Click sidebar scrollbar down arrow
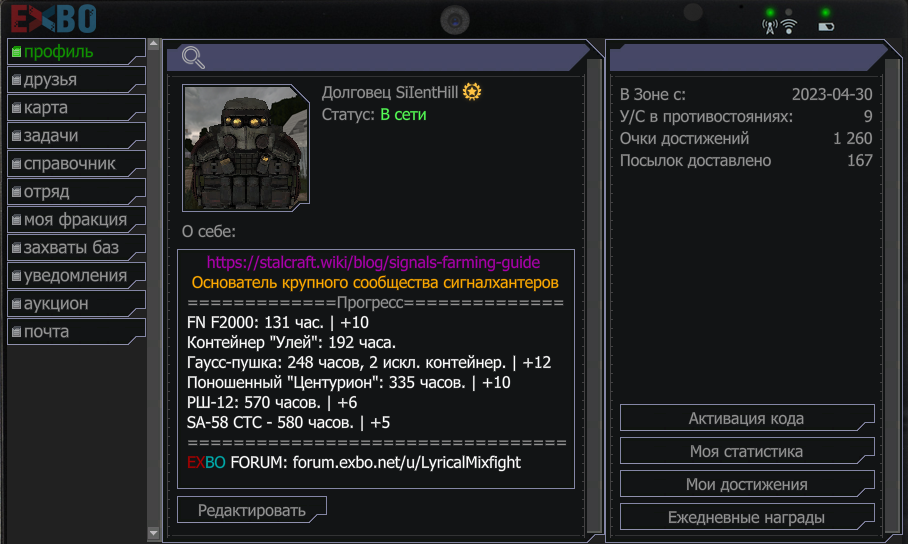Viewport: 908px width, 544px height. (x=153, y=533)
